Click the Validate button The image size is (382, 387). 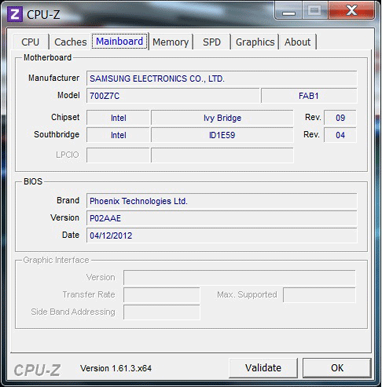click(x=263, y=368)
